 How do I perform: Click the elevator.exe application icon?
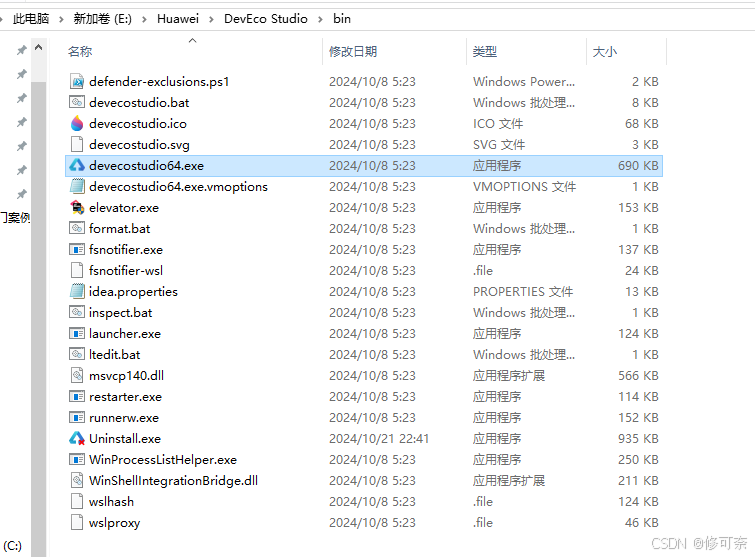[x=77, y=207]
